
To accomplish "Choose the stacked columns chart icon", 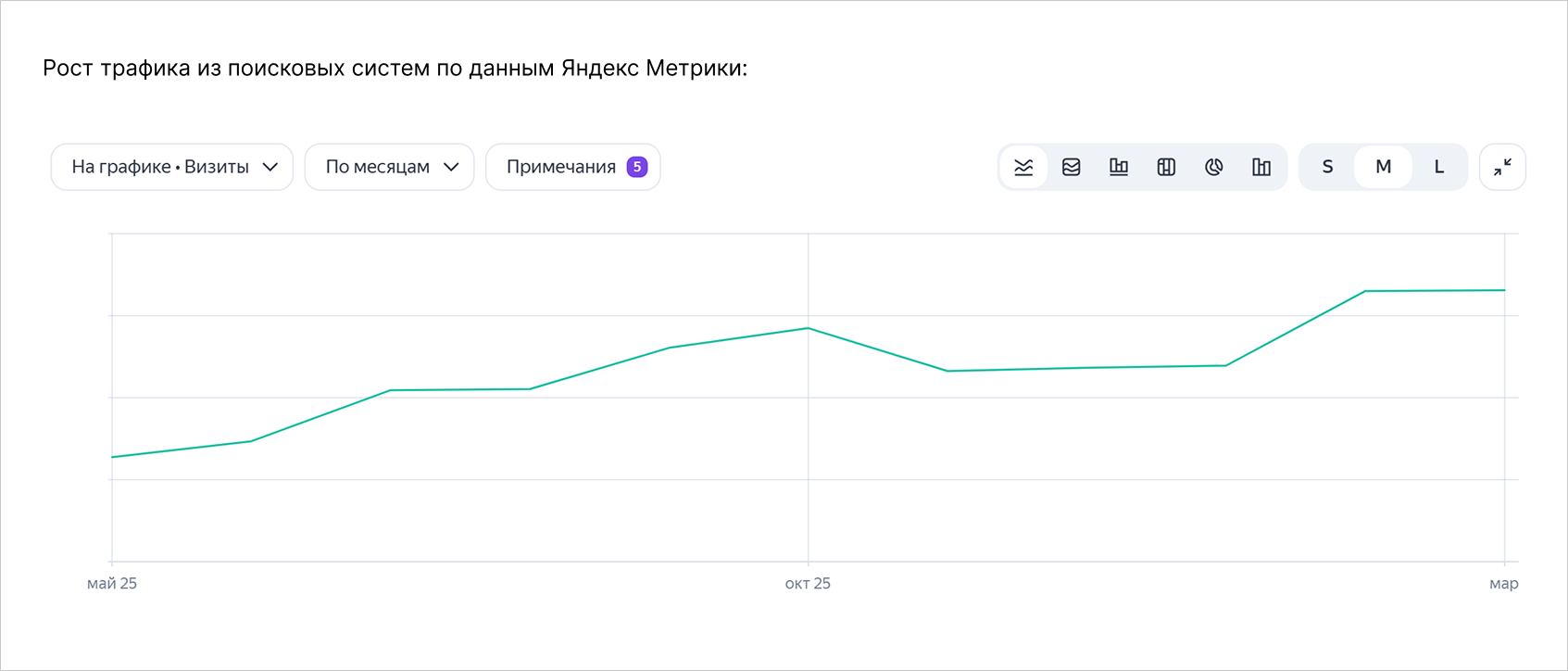I will [1166, 167].
